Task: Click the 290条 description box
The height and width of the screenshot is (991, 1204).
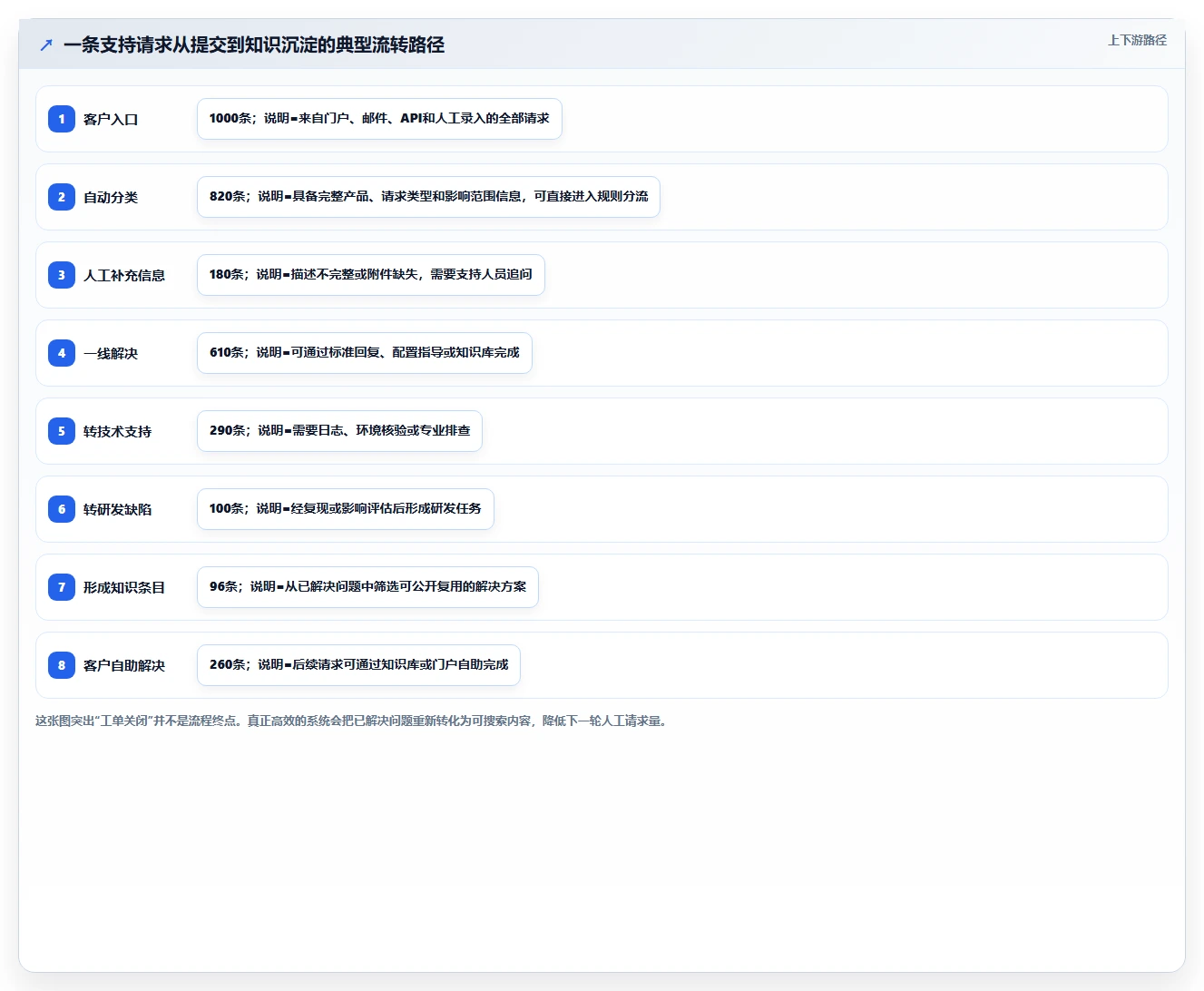Action: 339,431
